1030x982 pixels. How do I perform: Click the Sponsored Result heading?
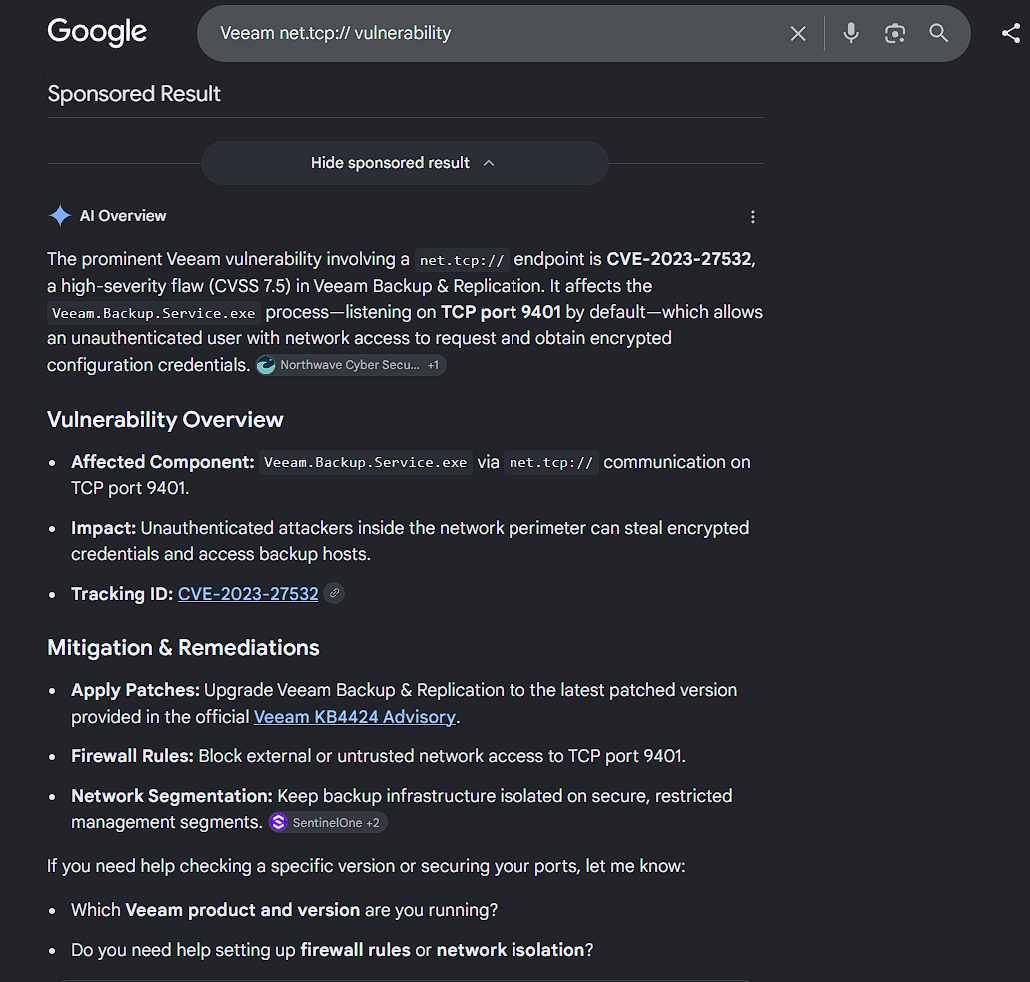point(134,94)
